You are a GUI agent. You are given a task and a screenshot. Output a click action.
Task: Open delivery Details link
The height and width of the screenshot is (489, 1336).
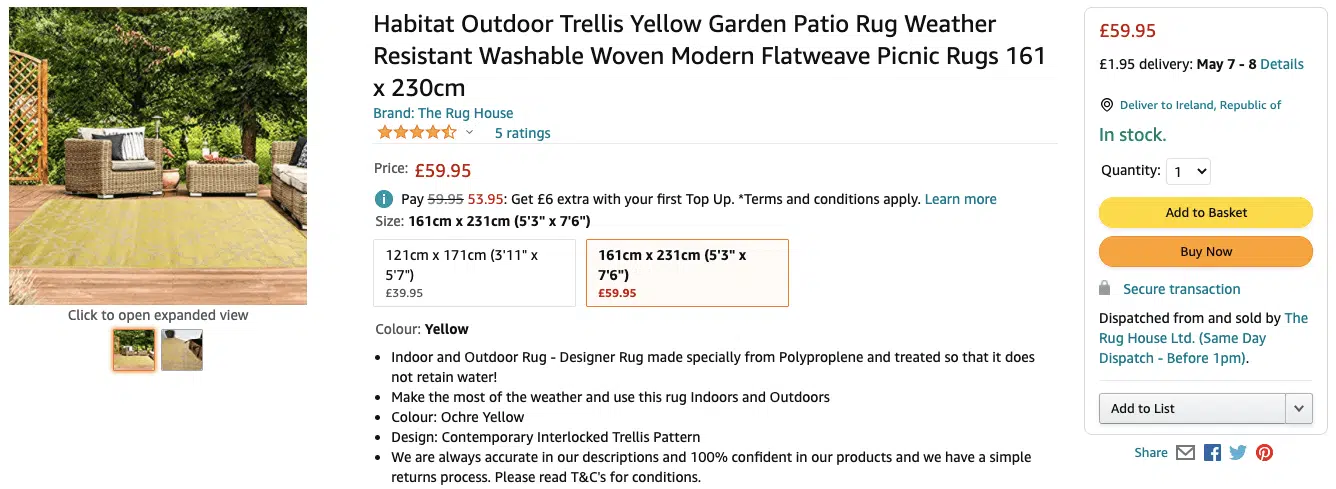coord(1282,64)
